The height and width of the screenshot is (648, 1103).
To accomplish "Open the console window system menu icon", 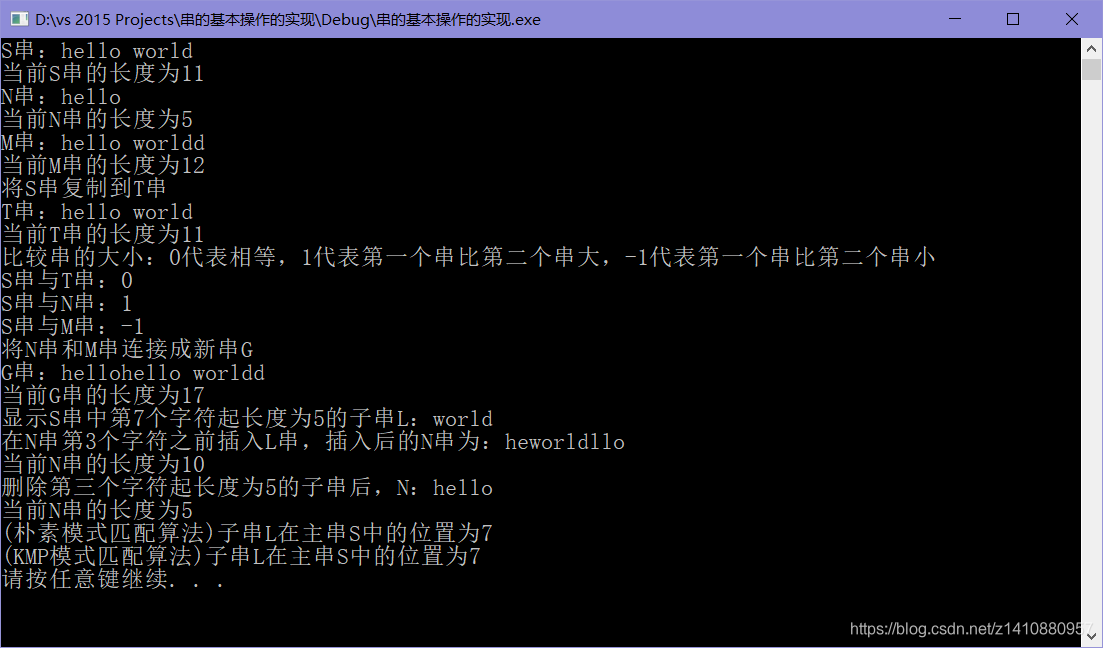I will [19, 19].
